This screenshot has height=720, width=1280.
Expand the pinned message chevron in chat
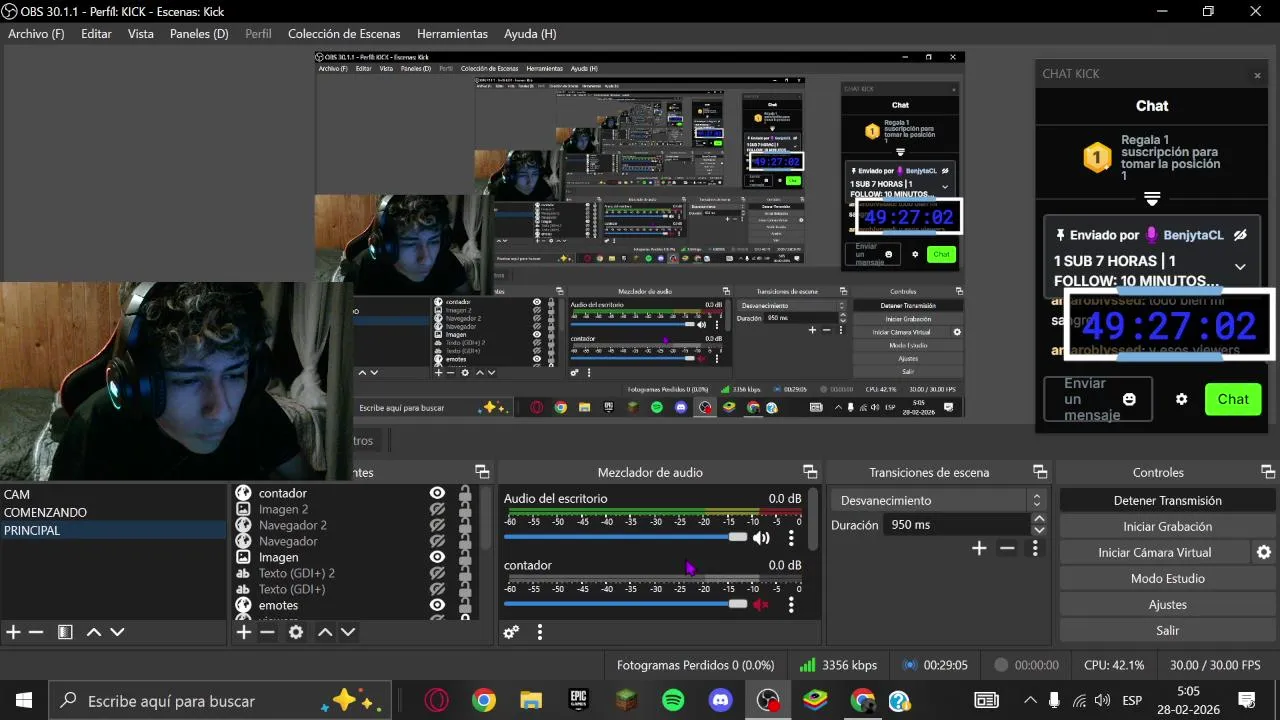point(1240,267)
